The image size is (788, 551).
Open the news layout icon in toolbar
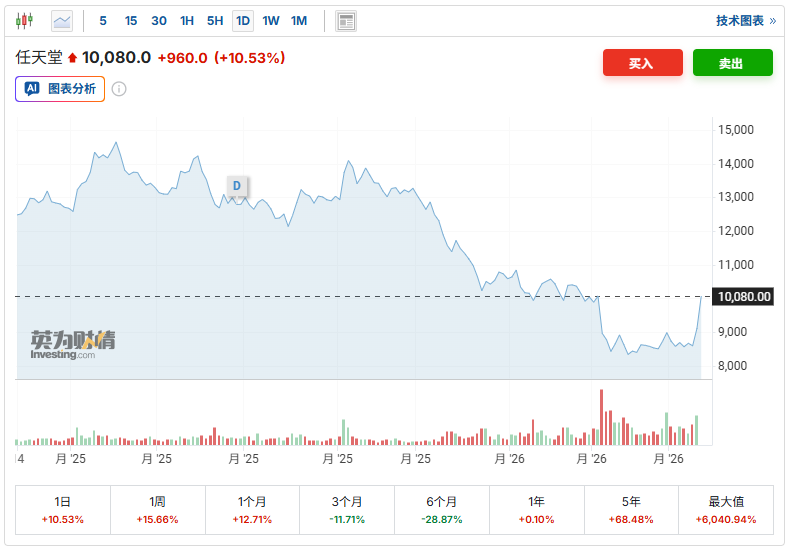coord(346,20)
